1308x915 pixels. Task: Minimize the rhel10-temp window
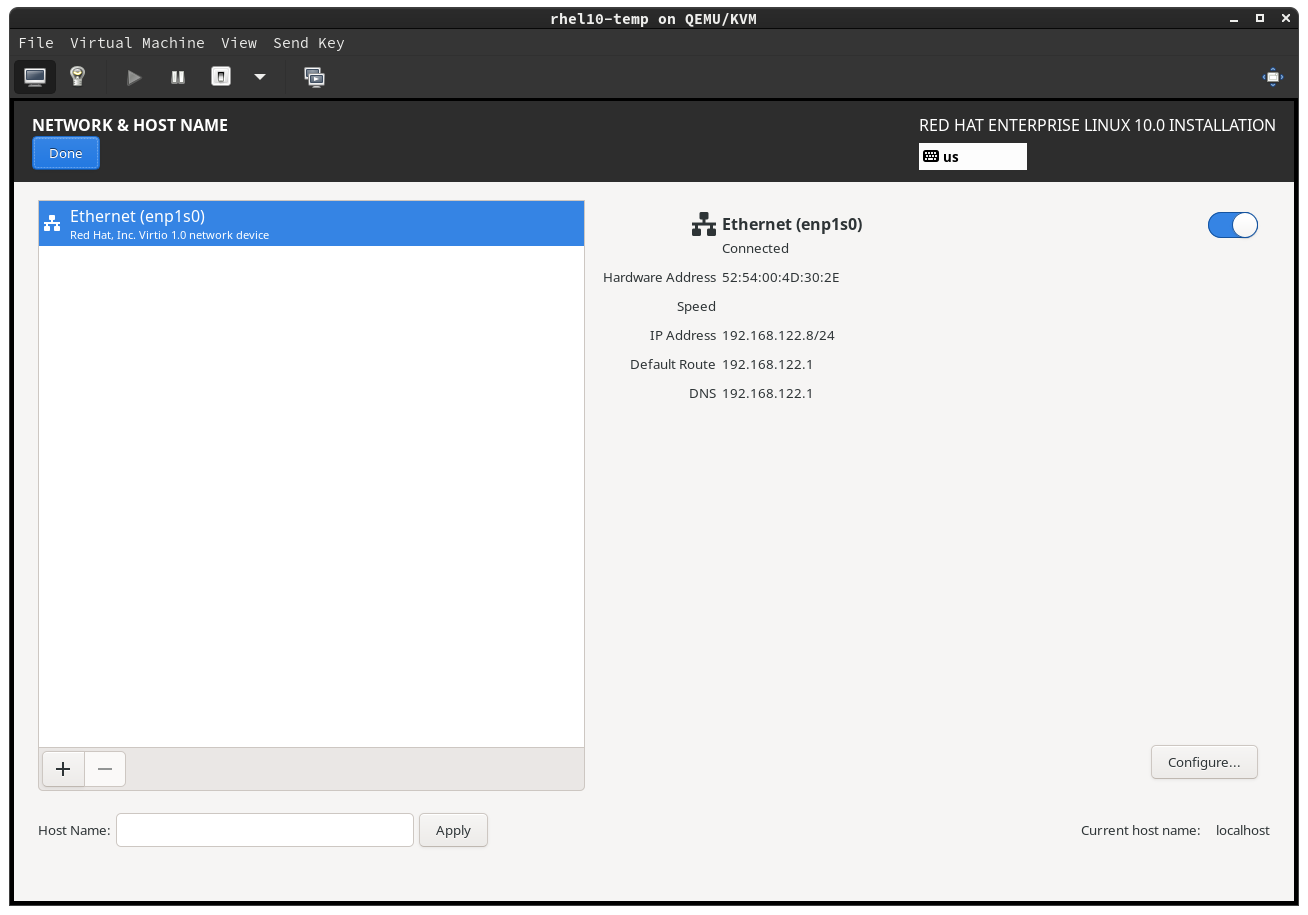pyautogui.click(x=1233, y=18)
